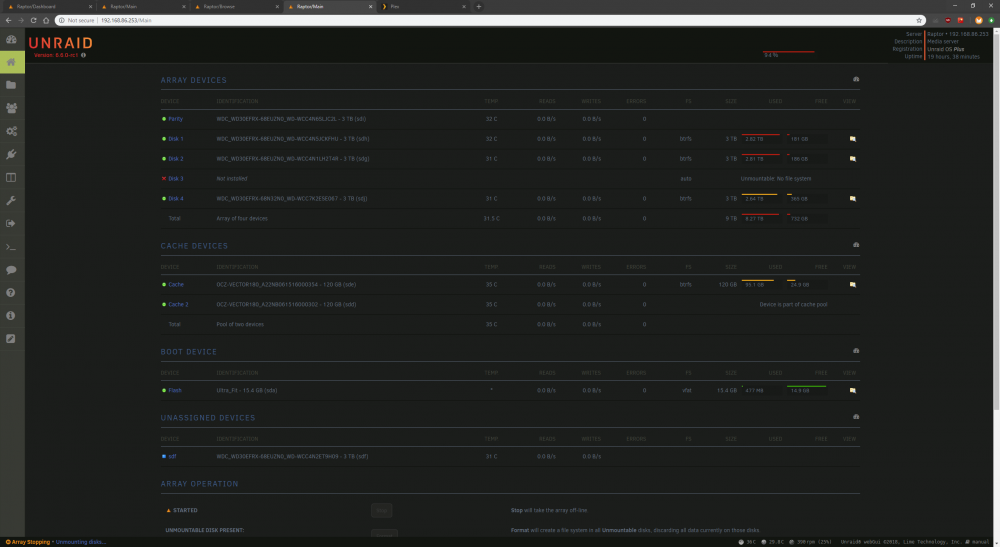Browse Disk 4 via its view folder icon

[853, 198]
